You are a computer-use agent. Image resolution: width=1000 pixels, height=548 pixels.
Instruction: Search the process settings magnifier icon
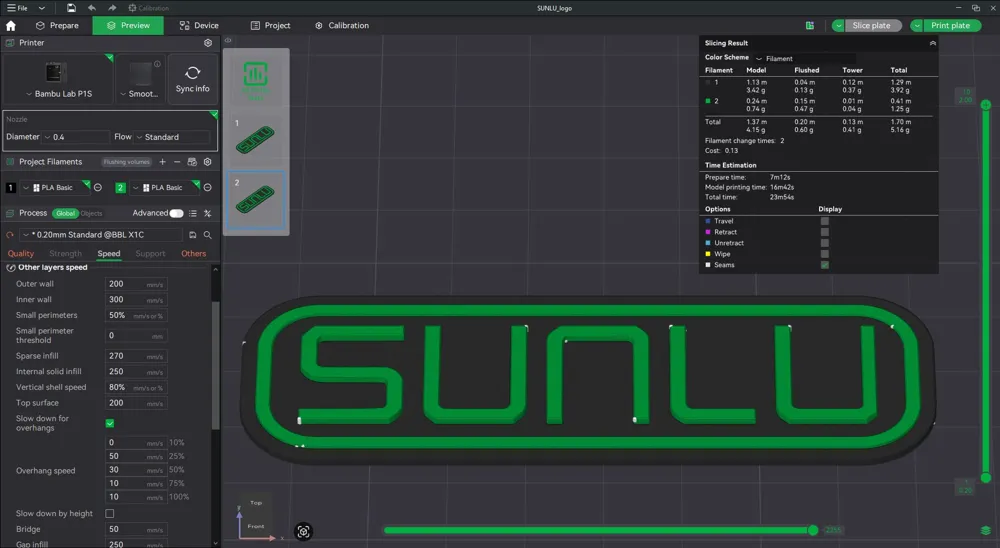pos(207,235)
